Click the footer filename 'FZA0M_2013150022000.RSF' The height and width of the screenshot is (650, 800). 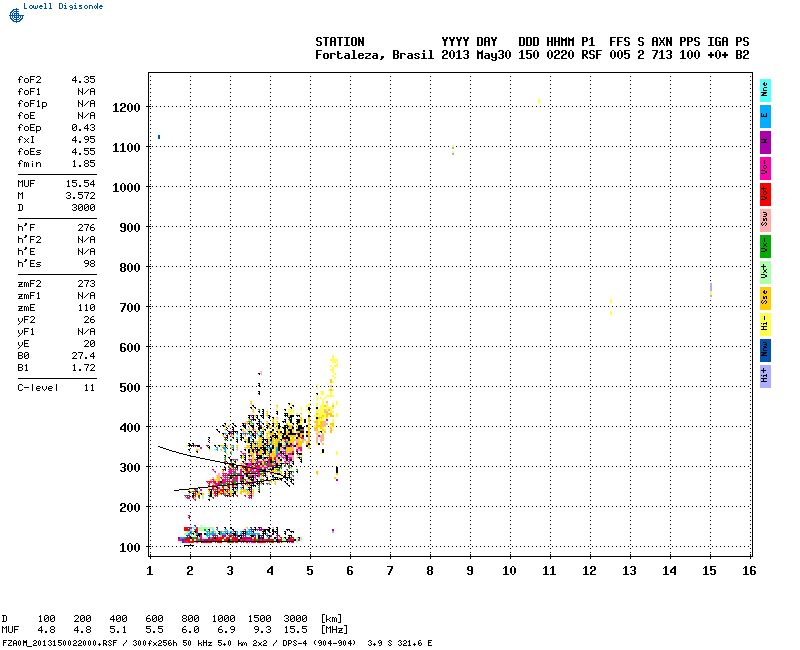pyautogui.click(x=60, y=643)
